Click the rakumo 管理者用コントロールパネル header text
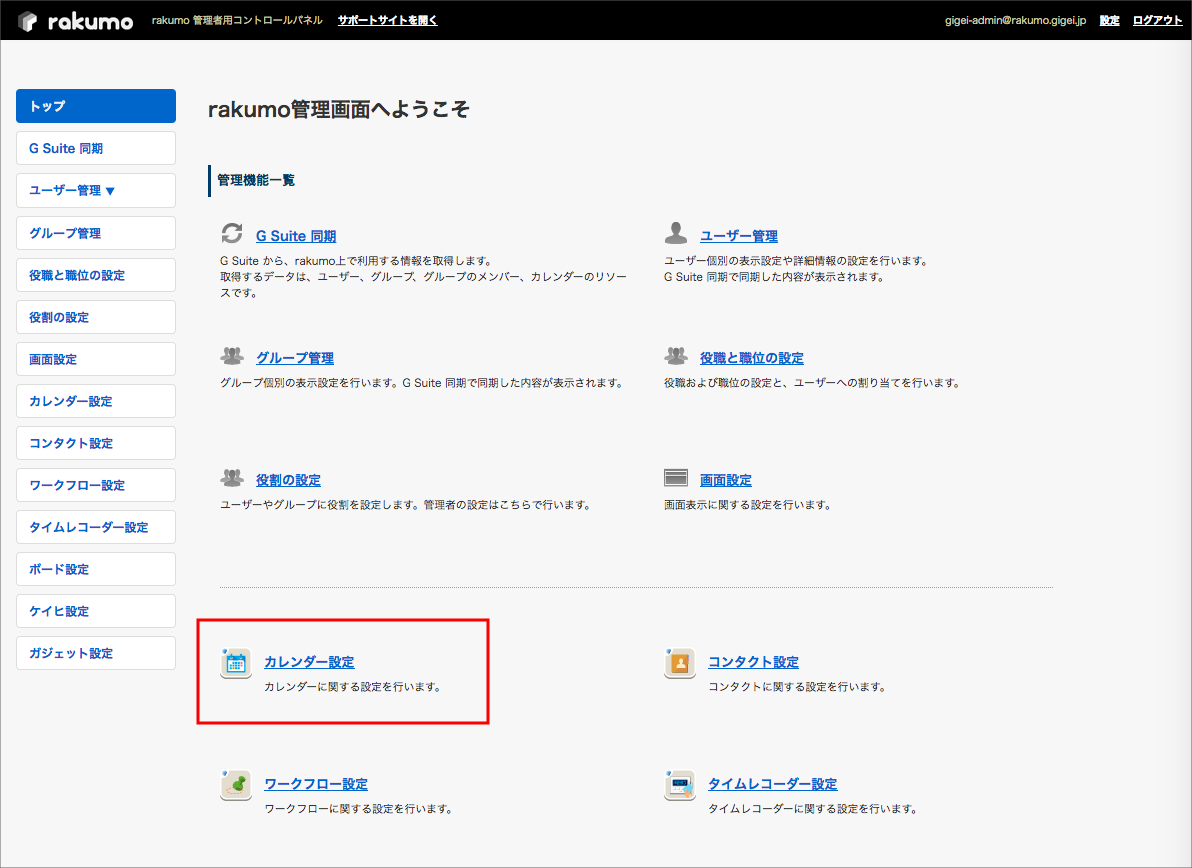Viewport: 1192px width, 868px height. 237,21
